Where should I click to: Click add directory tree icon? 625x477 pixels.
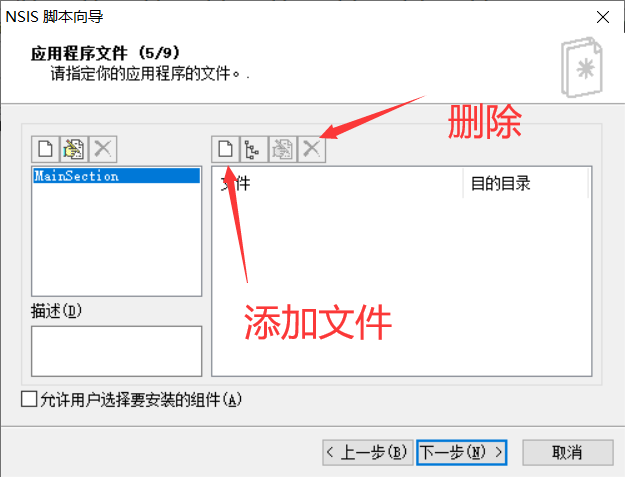[254, 149]
